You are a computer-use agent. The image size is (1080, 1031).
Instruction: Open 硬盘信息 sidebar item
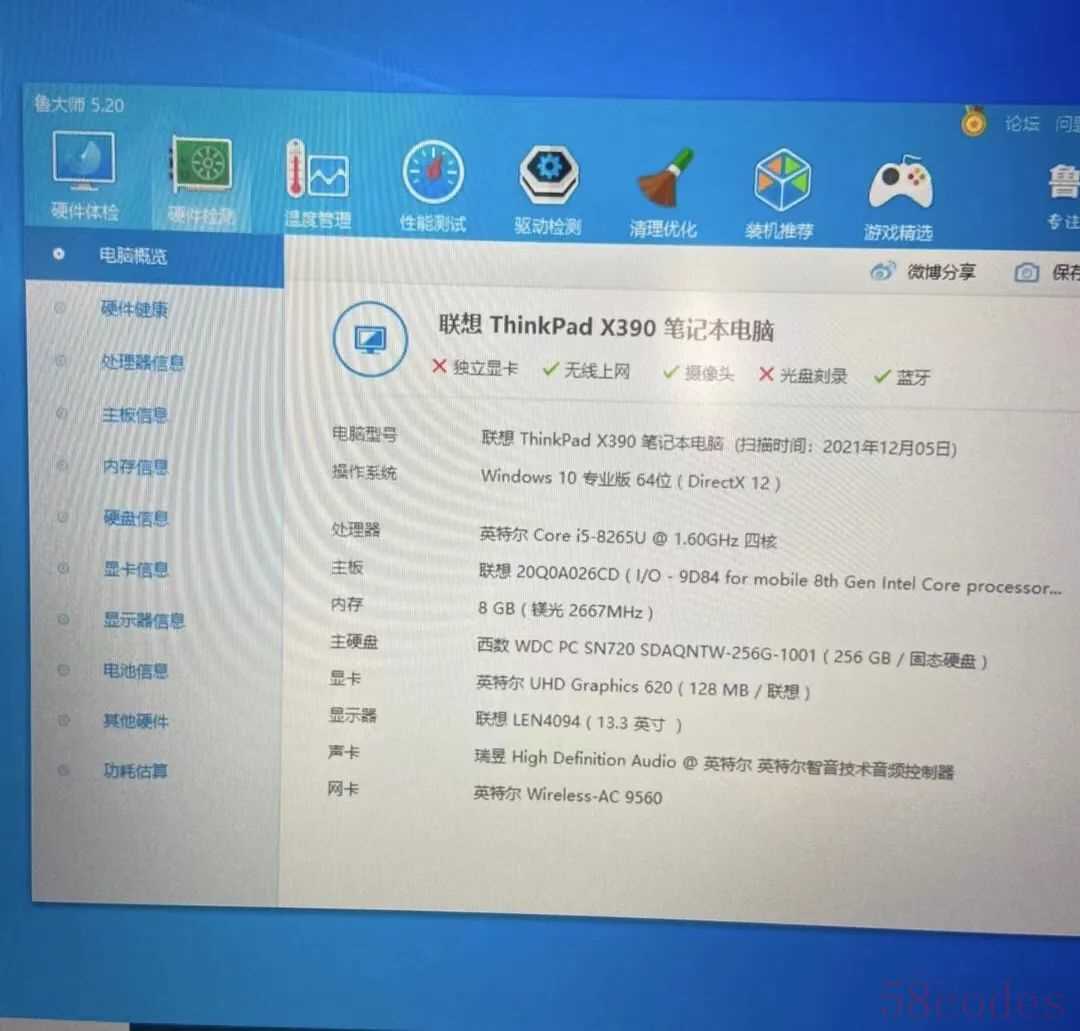(136, 518)
